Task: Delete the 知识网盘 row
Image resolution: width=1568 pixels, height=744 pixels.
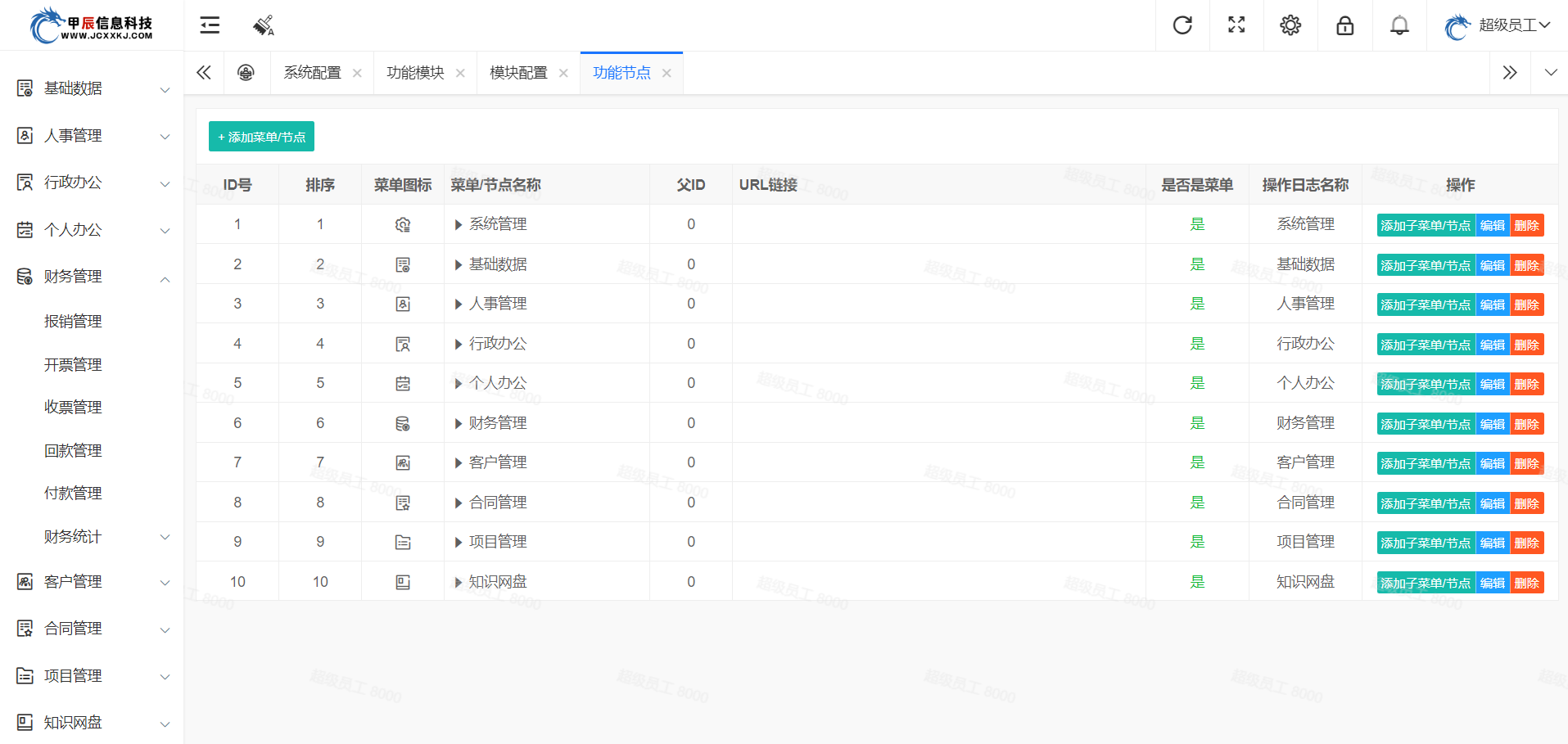Action: pos(1526,583)
